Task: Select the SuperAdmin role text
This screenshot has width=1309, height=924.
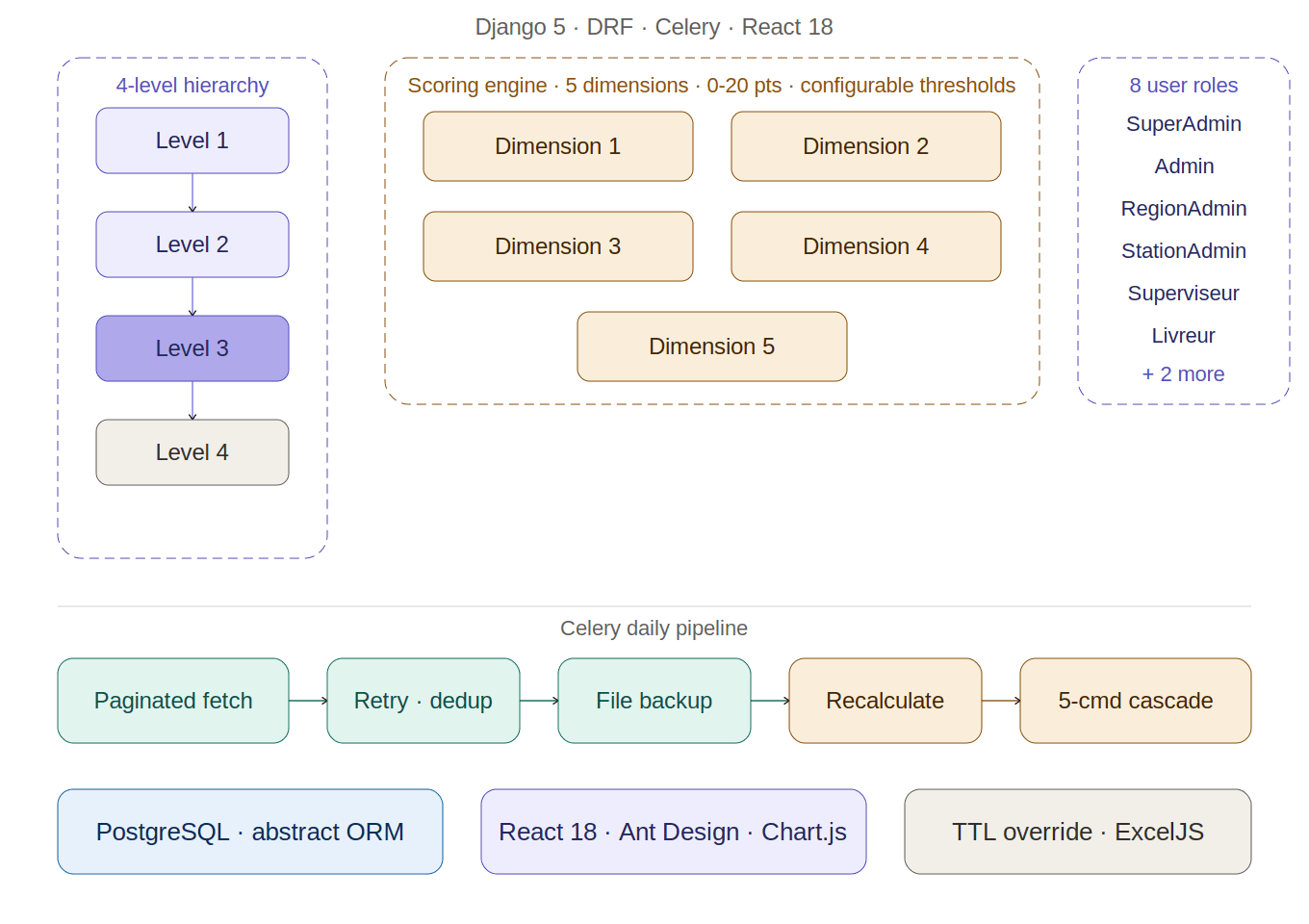Action: [1184, 124]
